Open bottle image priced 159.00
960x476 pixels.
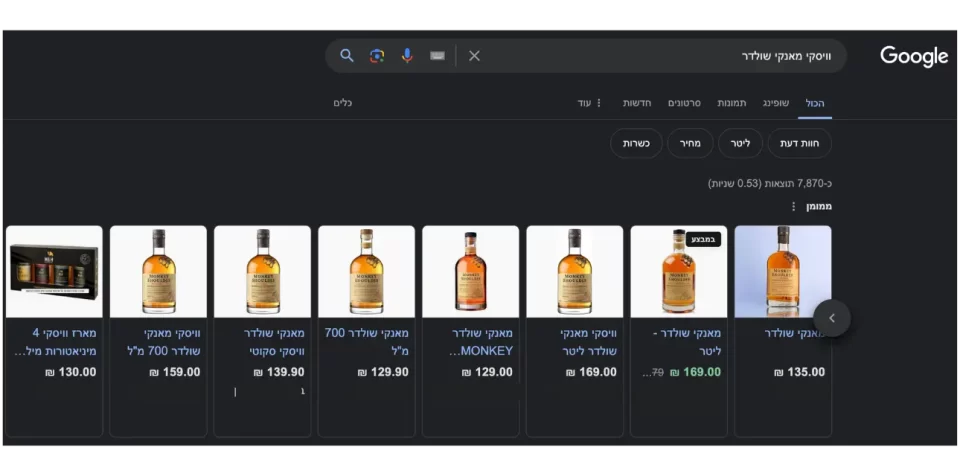click(159, 271)
